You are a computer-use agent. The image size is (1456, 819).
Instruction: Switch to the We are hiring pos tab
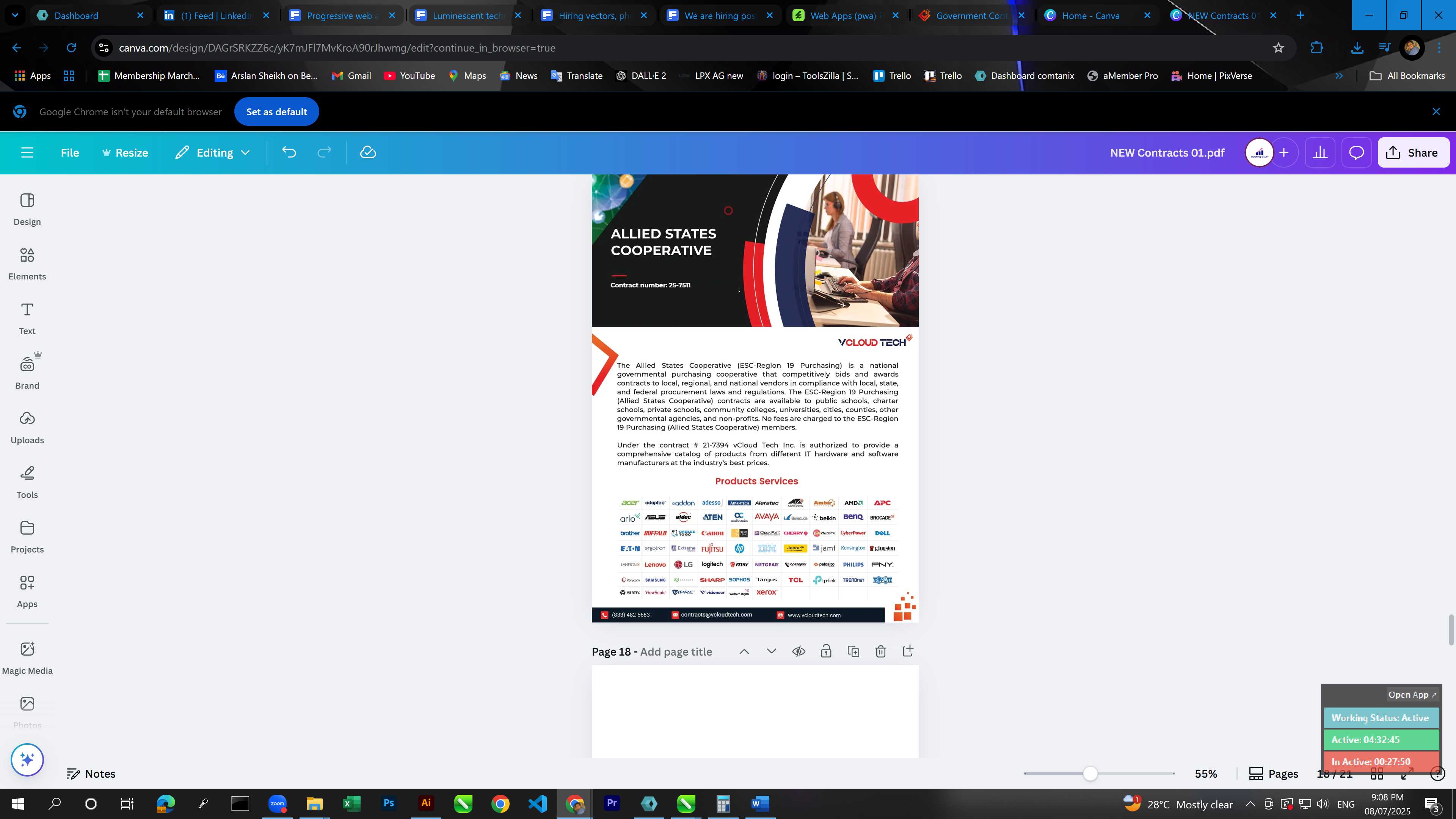pyautogui.click(x=719, y=15)
